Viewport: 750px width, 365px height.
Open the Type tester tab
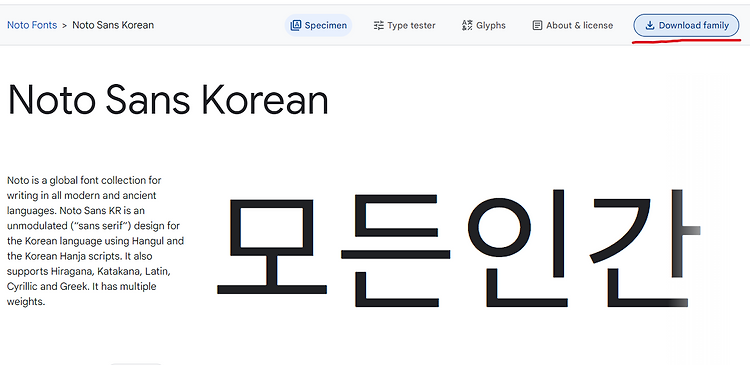(x=404, y=25)
